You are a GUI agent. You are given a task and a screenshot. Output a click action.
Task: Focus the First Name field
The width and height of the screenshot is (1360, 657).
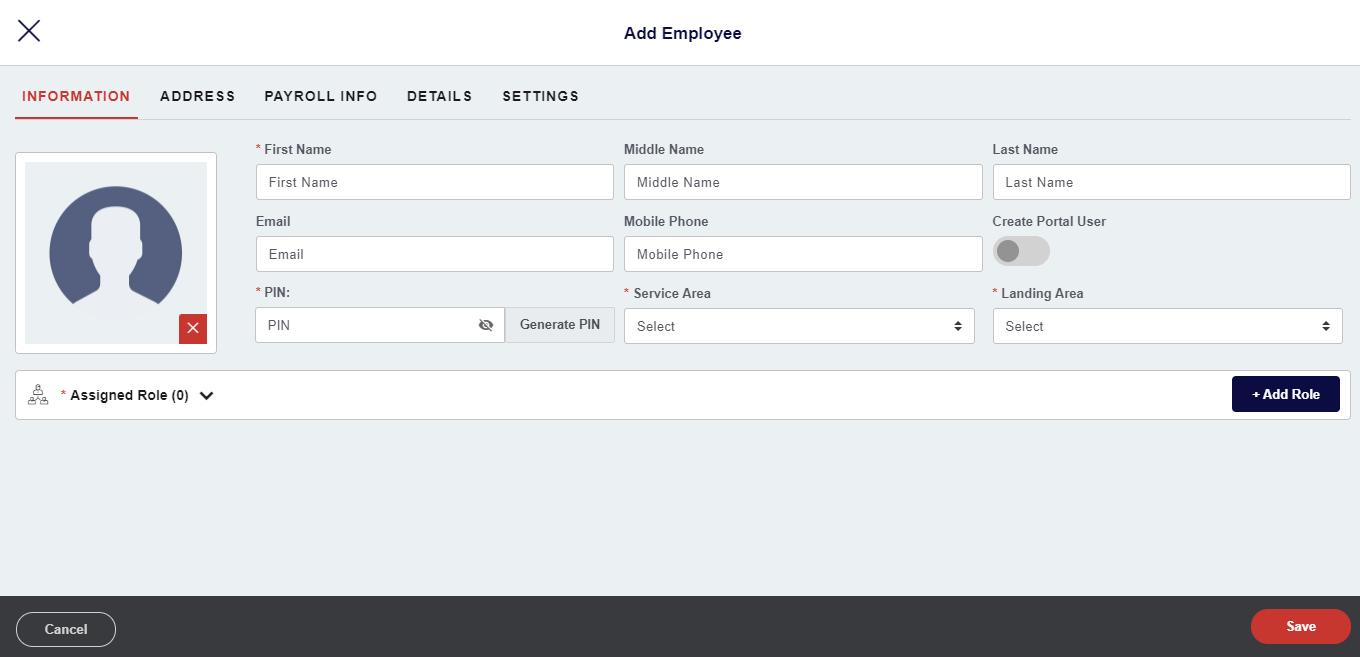[x=435, y=182]
